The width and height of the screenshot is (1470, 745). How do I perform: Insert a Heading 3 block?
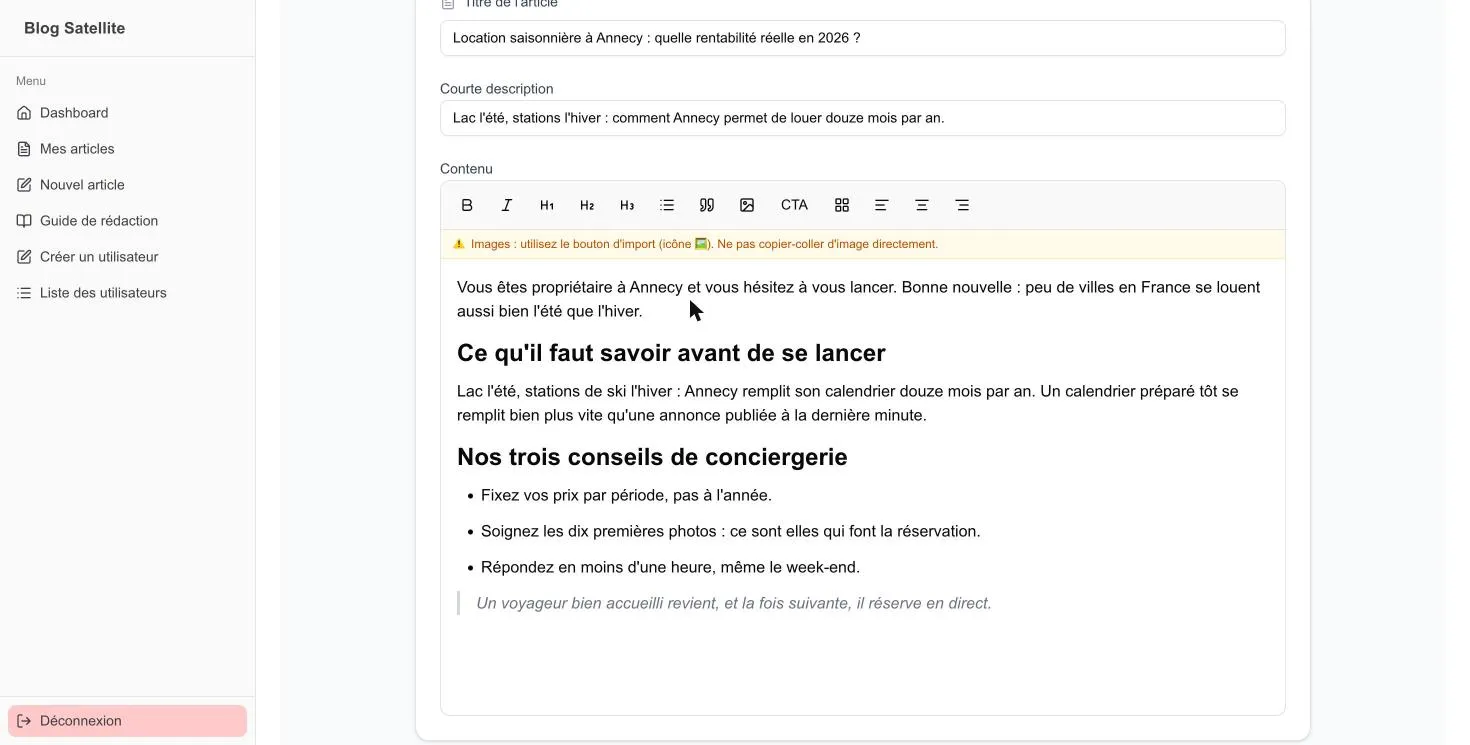(627, 205)
